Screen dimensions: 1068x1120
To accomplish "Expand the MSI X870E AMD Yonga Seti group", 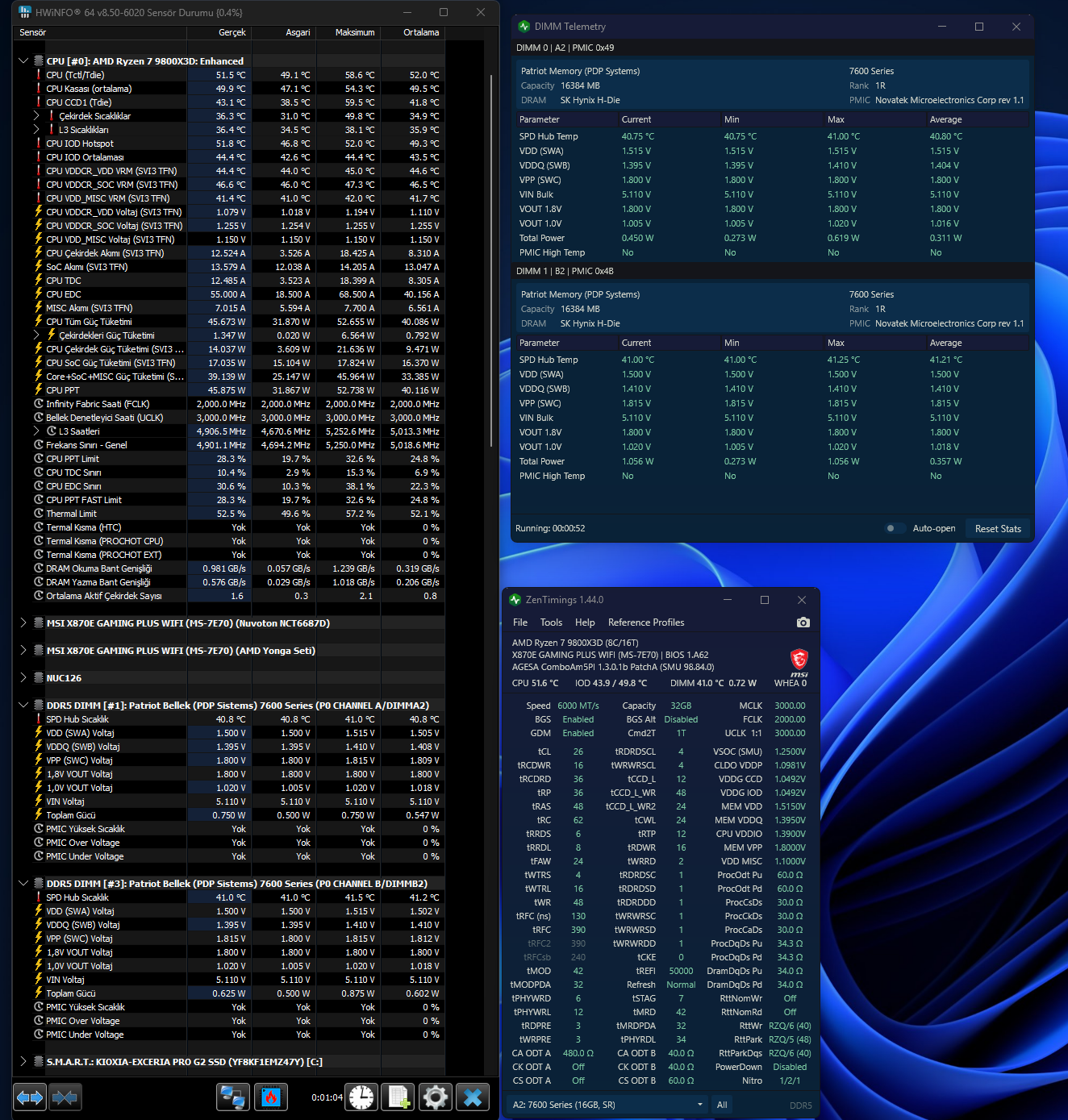I will [x=23, y=651].
